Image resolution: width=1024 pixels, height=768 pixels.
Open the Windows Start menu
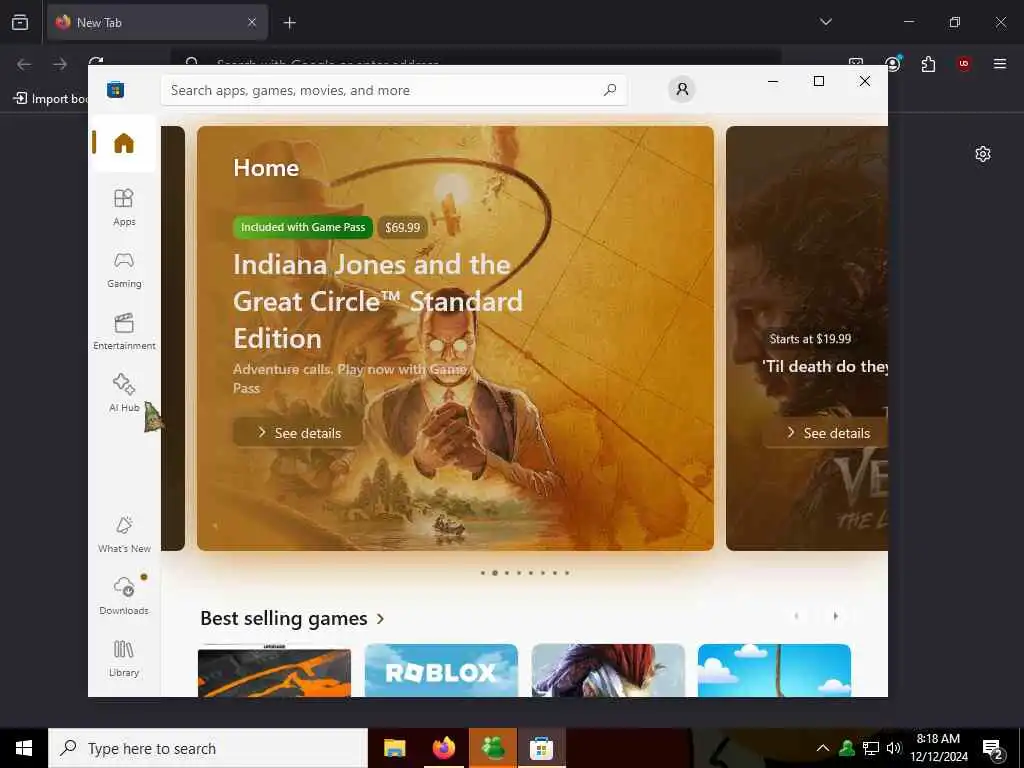click(24, 748)
